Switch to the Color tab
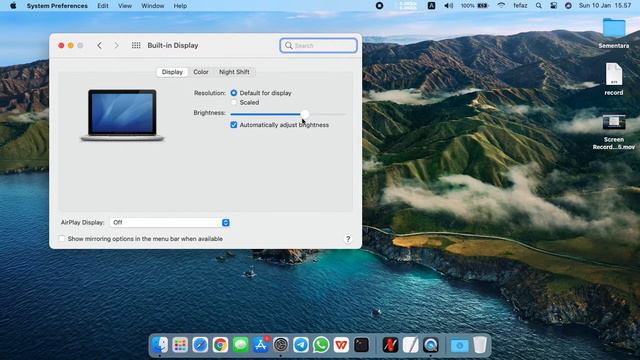Image resolution: width=640 pixels, height=360 pixels. 201,72
